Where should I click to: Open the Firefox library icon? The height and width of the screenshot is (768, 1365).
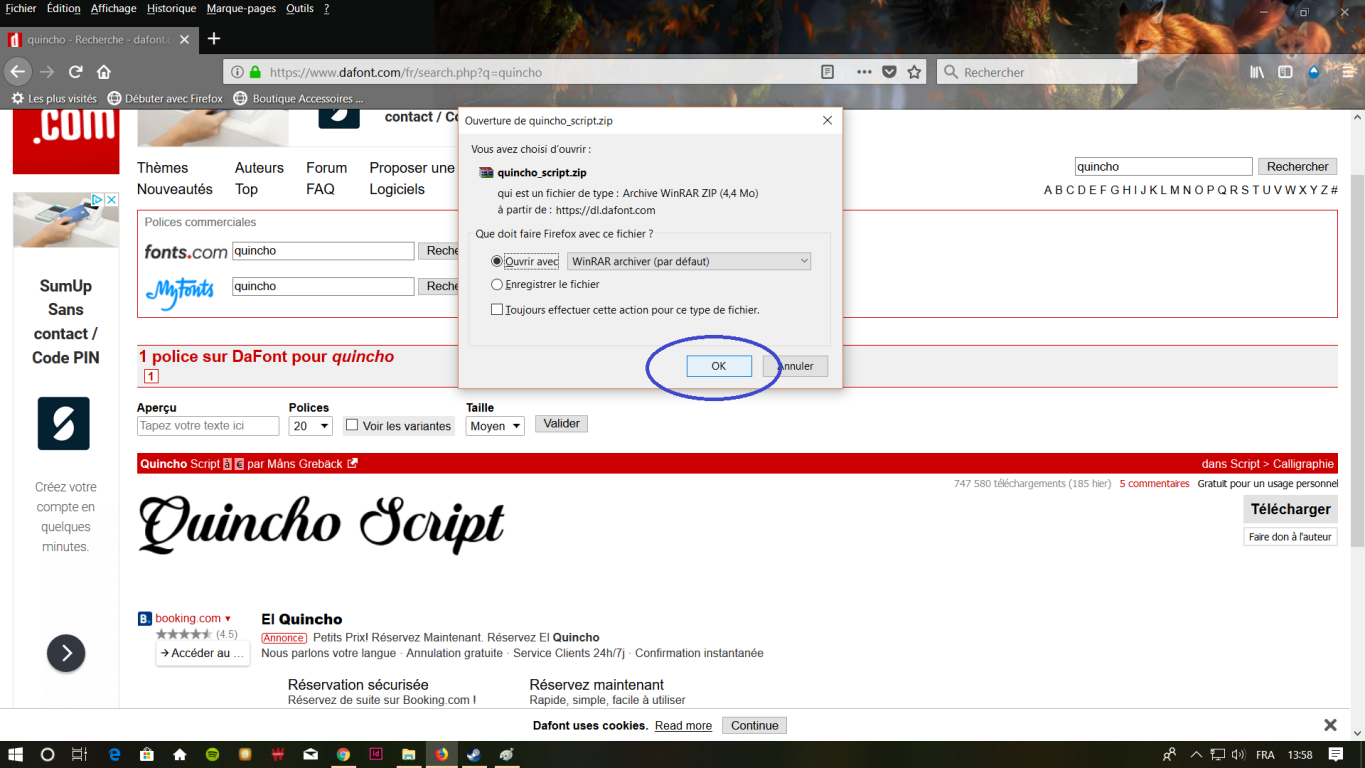tap(1257, 72)
